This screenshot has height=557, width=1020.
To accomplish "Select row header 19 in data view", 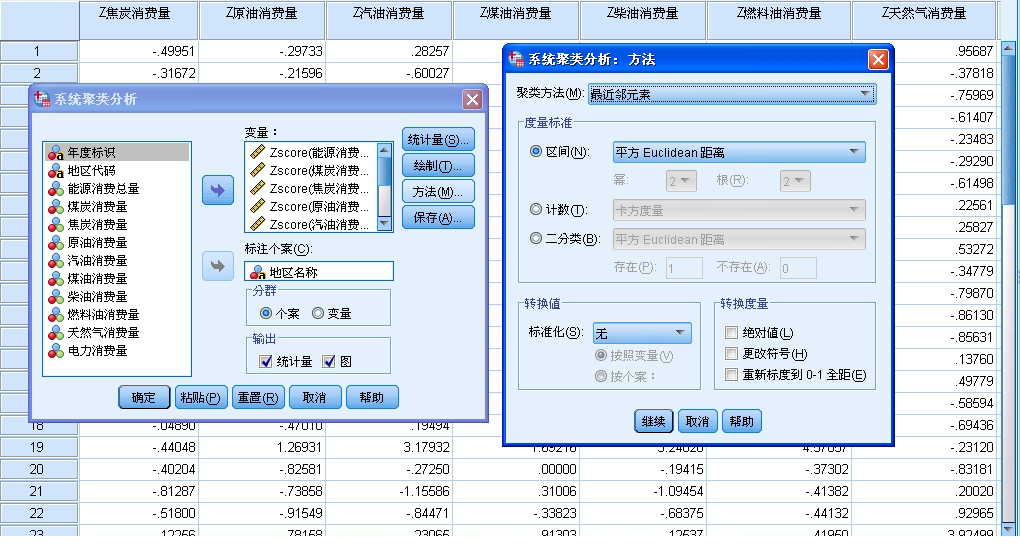I will click(x=39, y=448).
